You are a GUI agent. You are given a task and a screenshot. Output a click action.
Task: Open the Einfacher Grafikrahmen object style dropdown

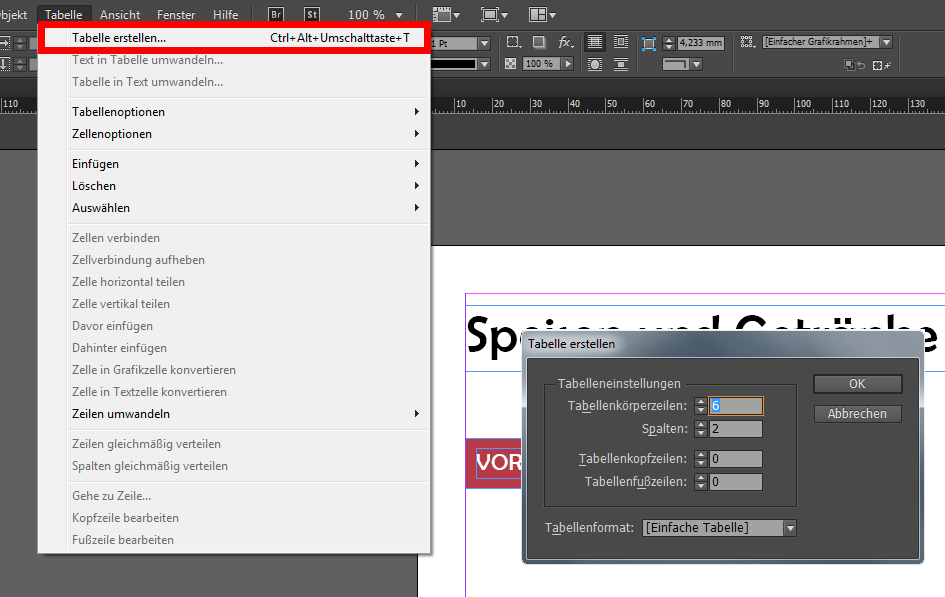884,42
